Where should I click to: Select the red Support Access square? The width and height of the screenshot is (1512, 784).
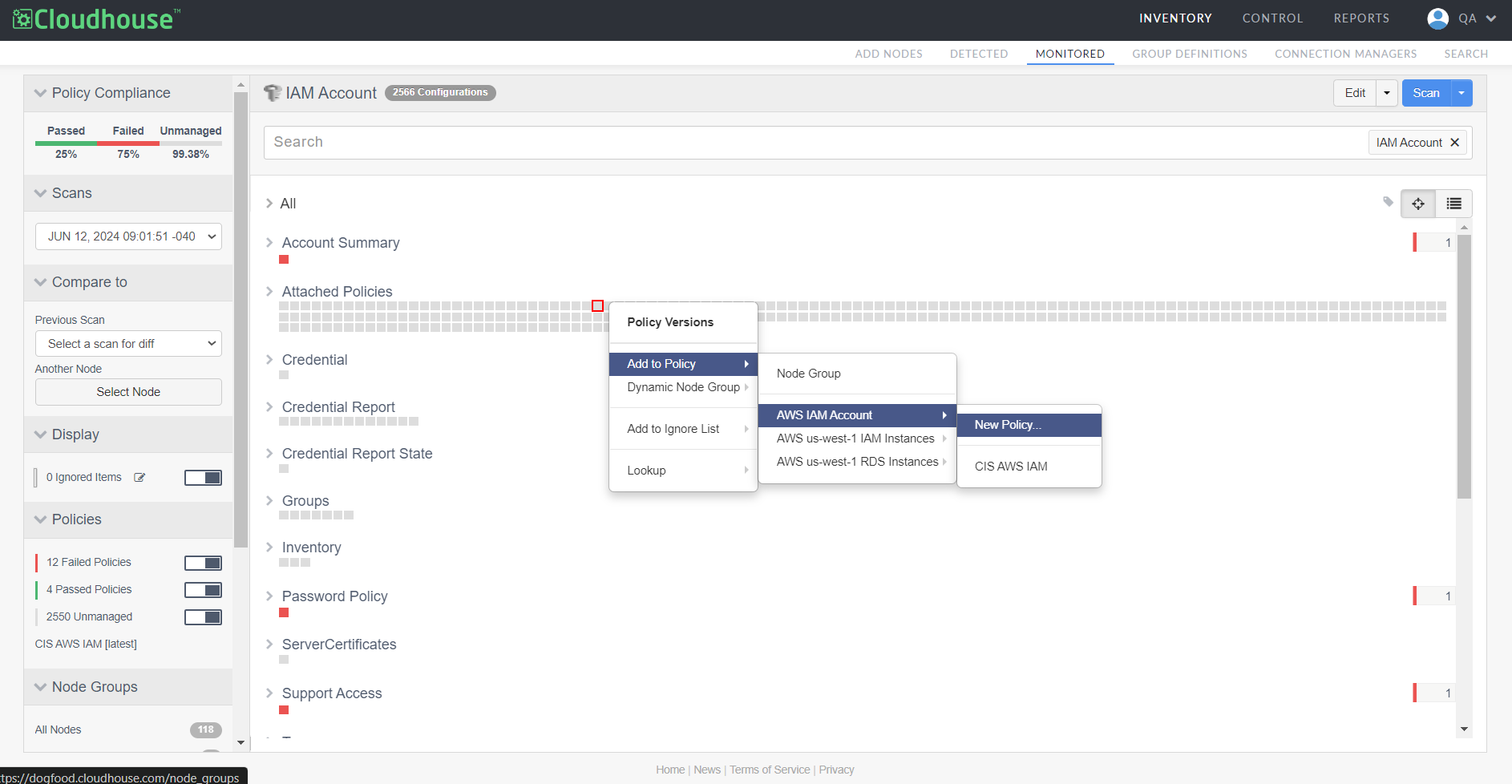click(284, 710)
